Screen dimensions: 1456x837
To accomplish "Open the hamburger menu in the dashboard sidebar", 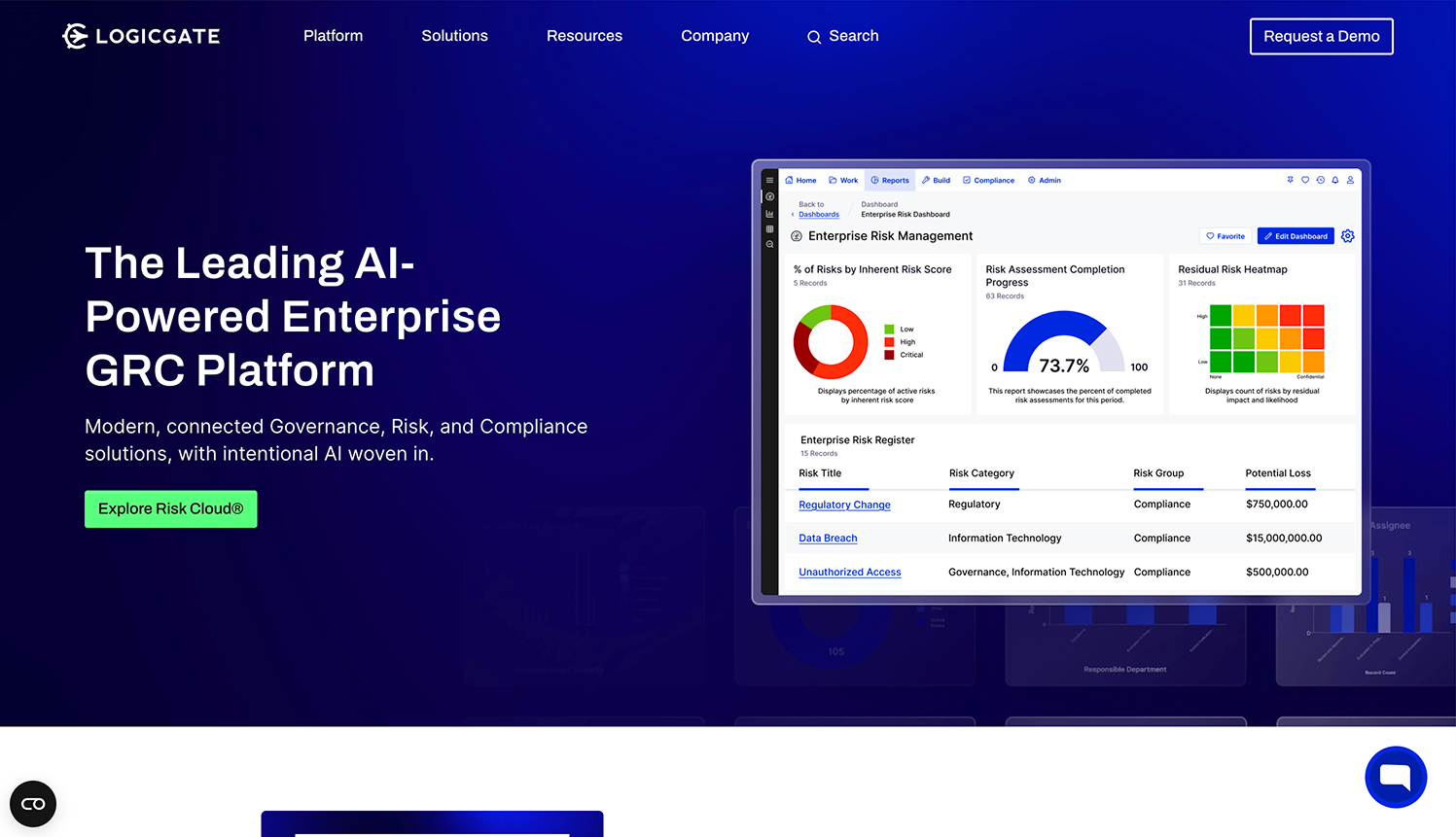I will [769, 180].
